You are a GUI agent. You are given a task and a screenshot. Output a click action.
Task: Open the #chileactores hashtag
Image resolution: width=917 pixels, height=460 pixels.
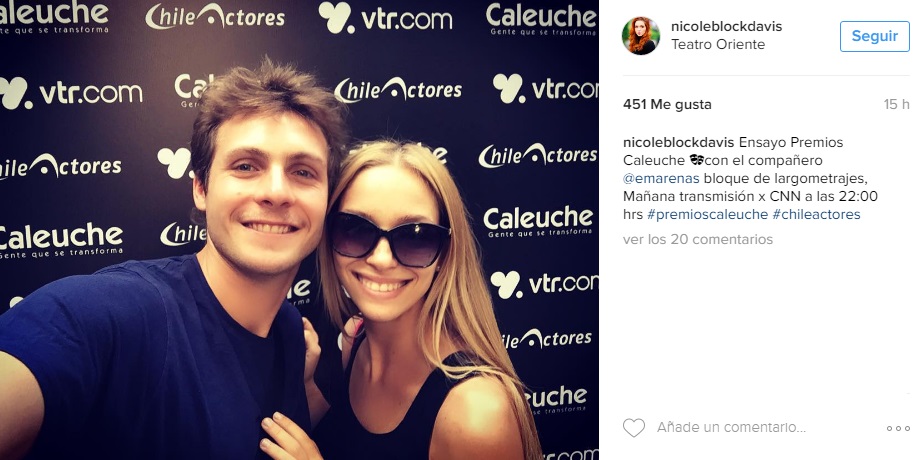(x=816, y=215)
